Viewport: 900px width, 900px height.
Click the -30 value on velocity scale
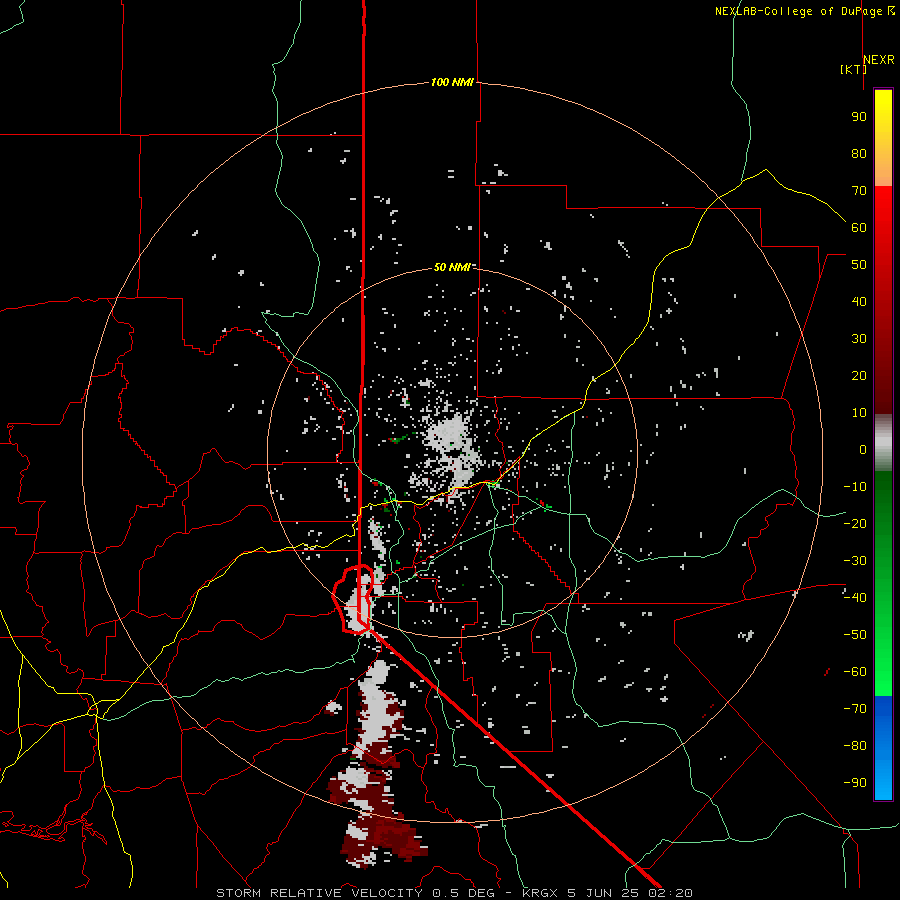click(x=855, y=561)
